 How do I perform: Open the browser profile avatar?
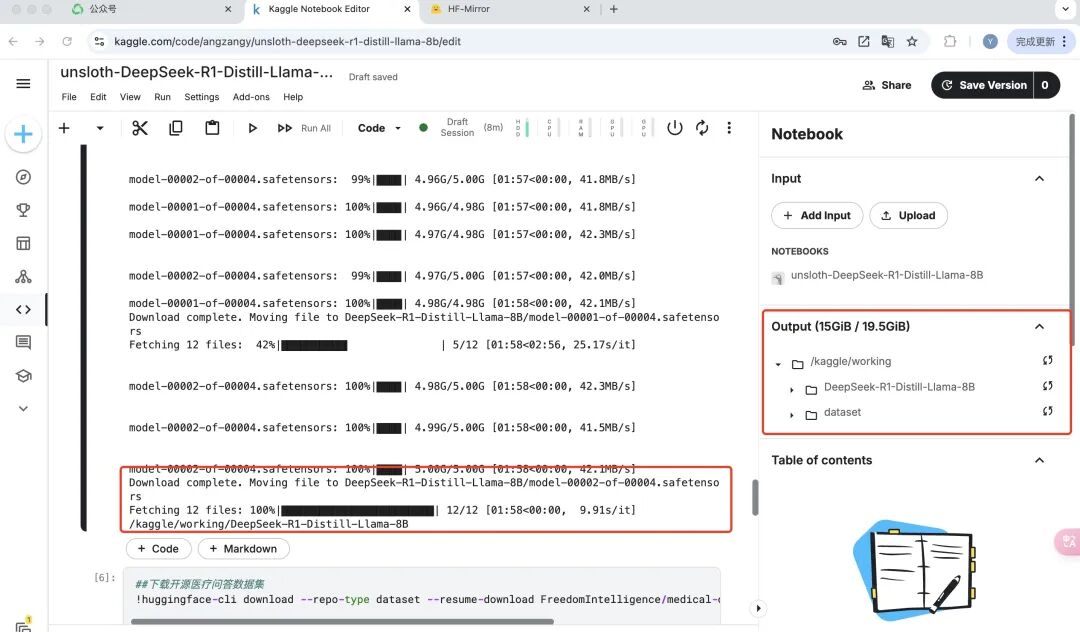[990, 42]
